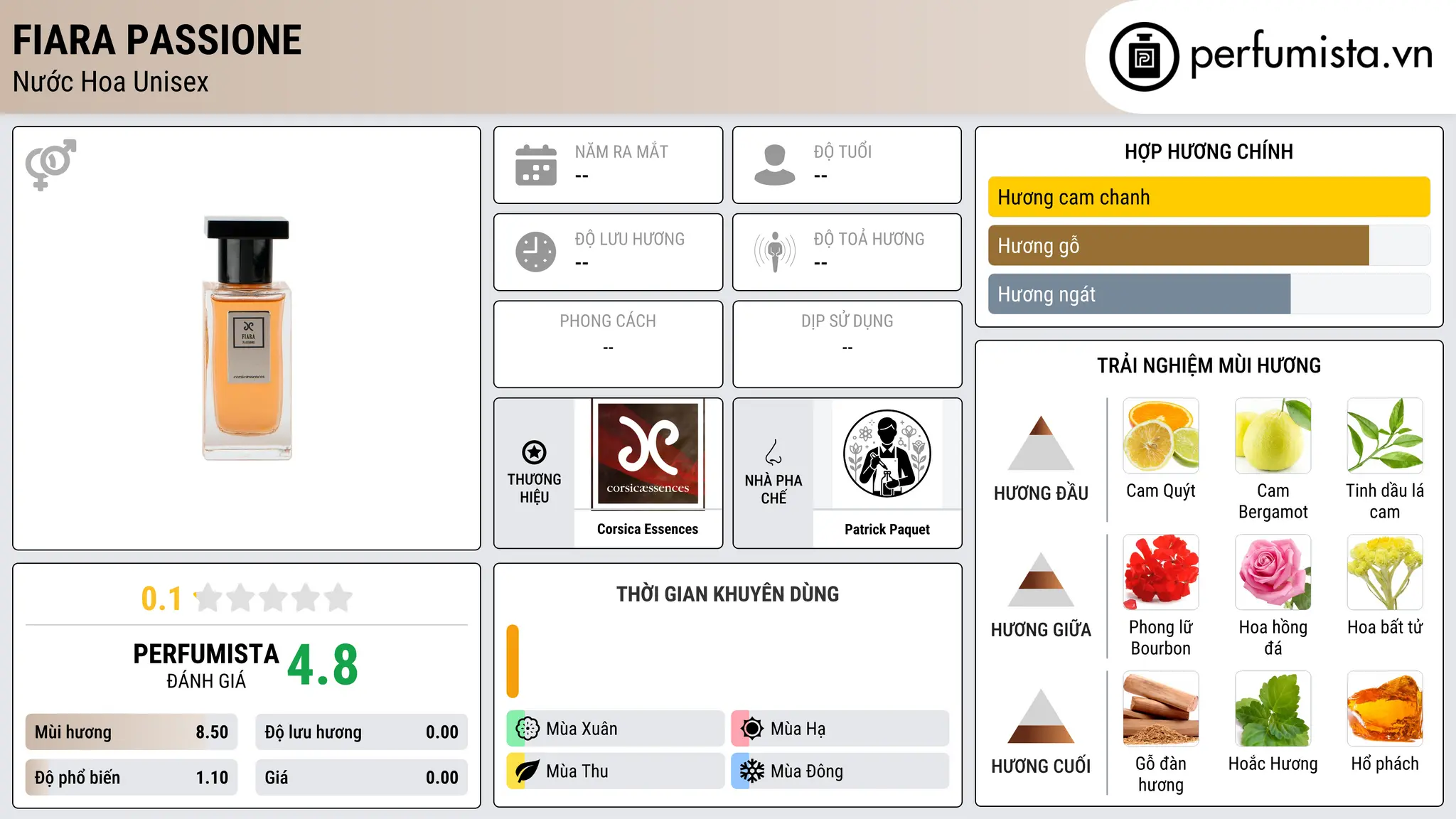
Task: Click the Fiara Passione bottle image
Action: (x=247, y=338)
